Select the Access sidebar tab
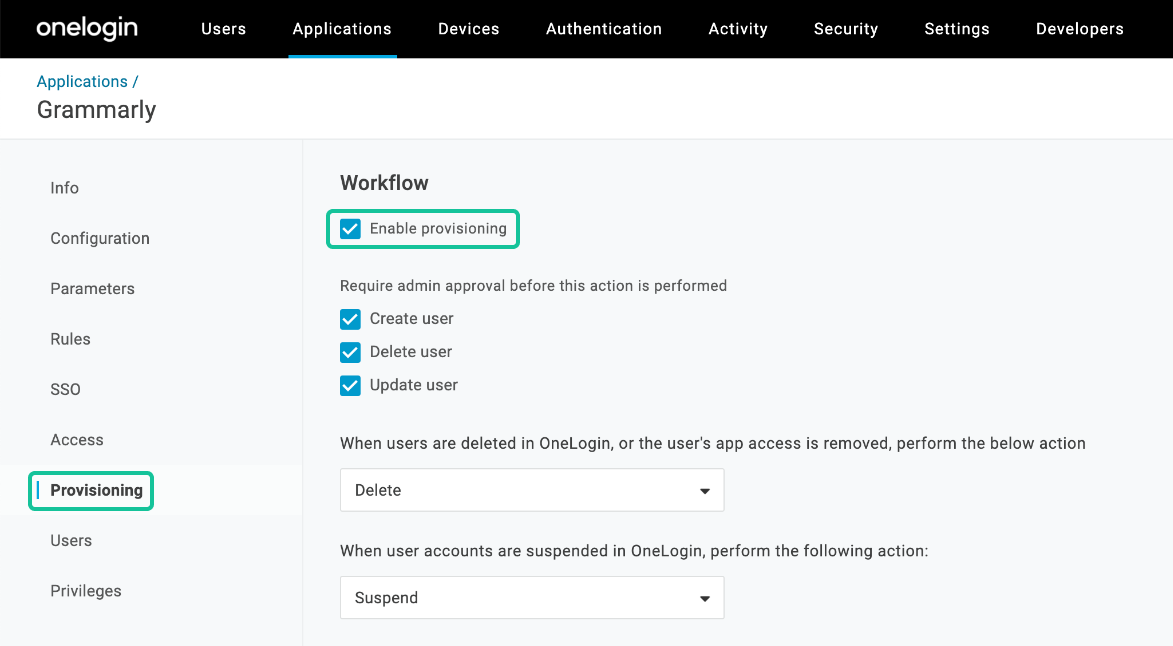Screen dimensions: 1173x646 77,440
